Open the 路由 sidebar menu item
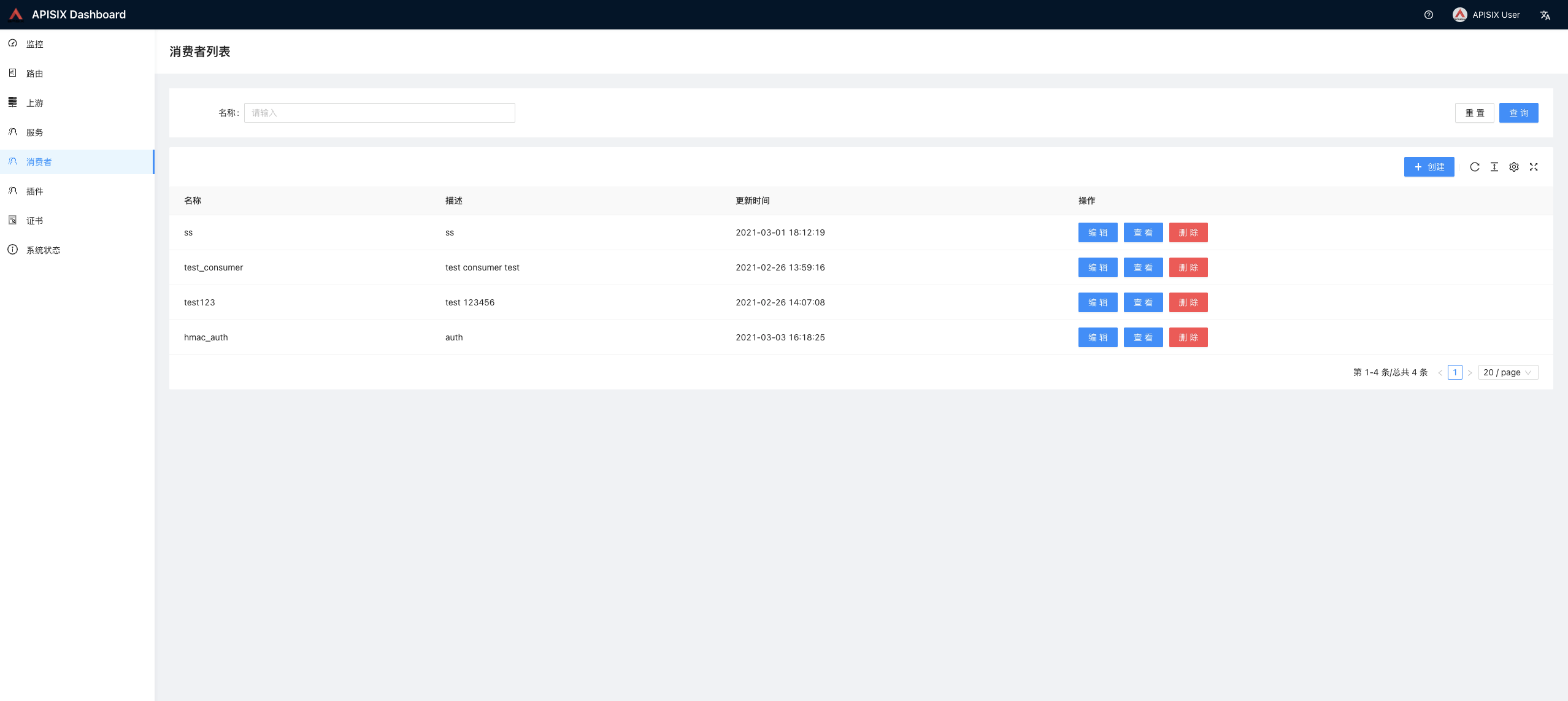The image size is (1568, 701). [34, 74]
